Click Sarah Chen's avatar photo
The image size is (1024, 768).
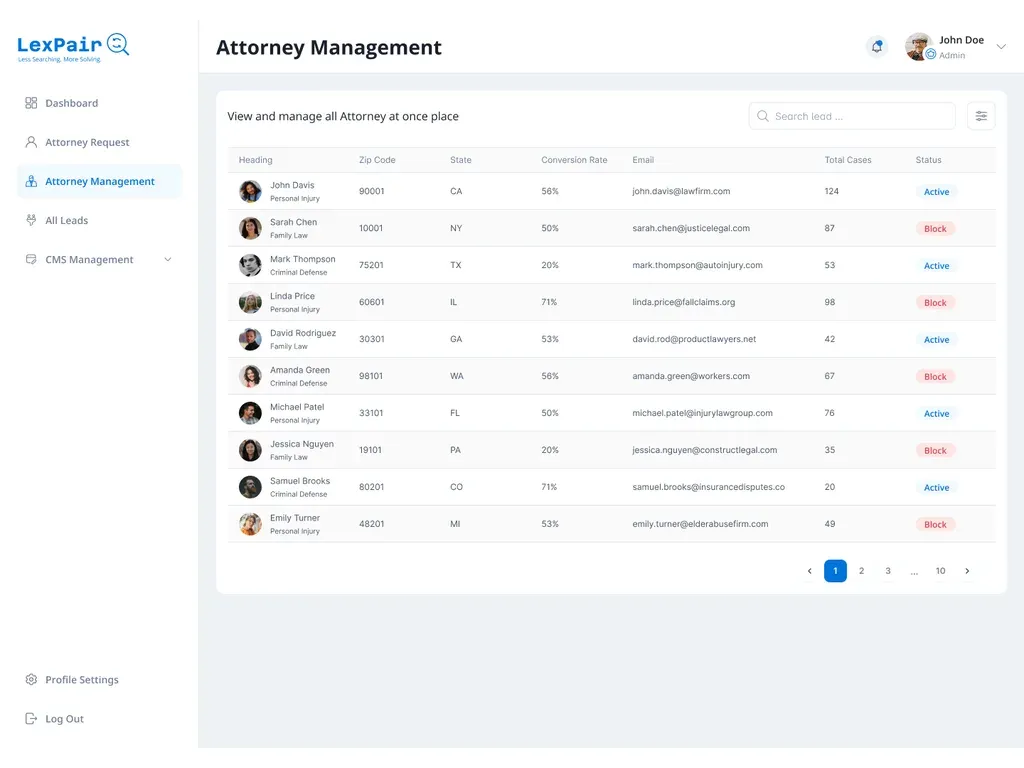click(250, 229)
